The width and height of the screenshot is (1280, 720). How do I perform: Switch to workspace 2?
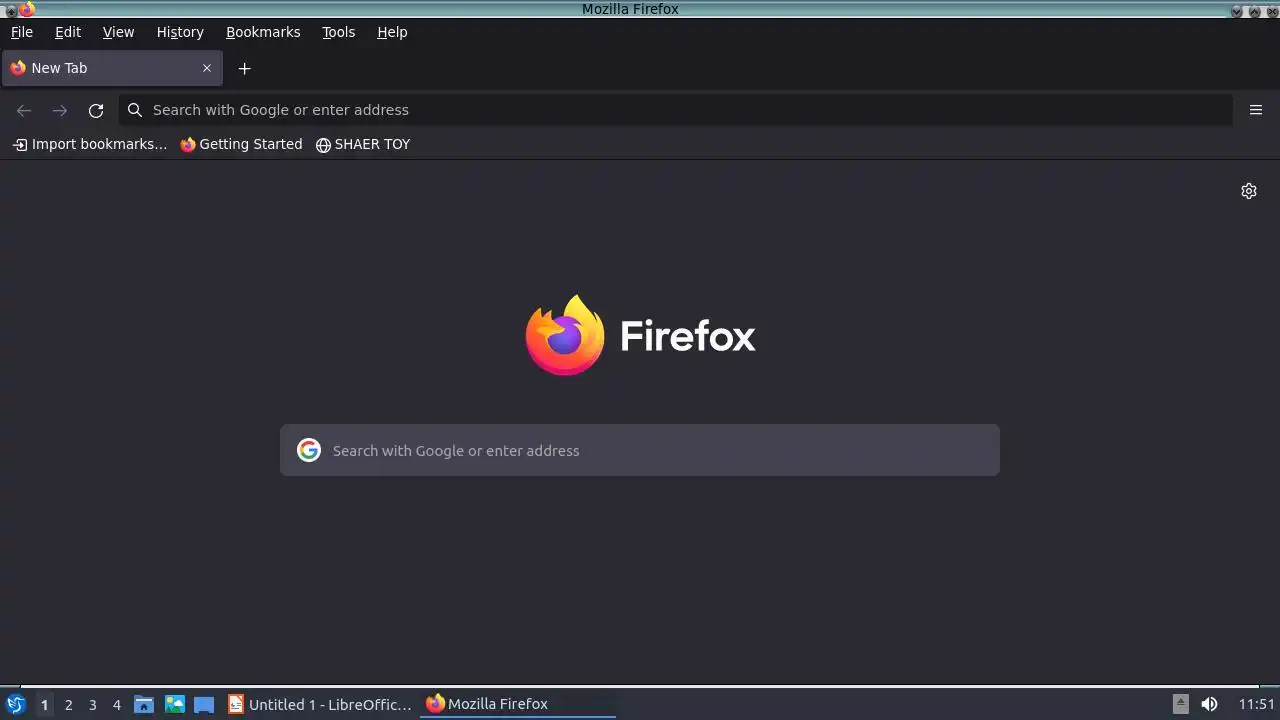coord(68,704)
